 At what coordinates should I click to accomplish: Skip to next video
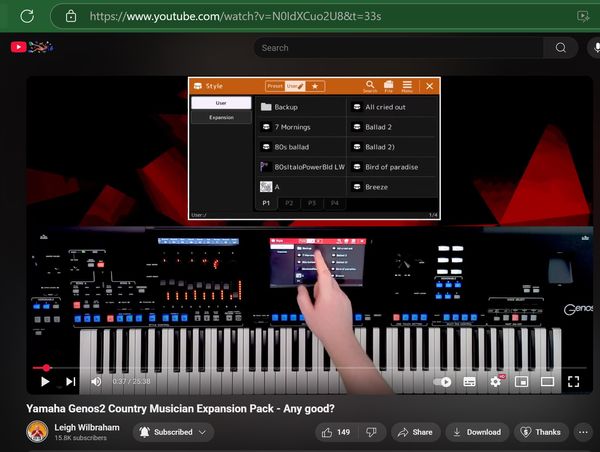pos(70,382)
